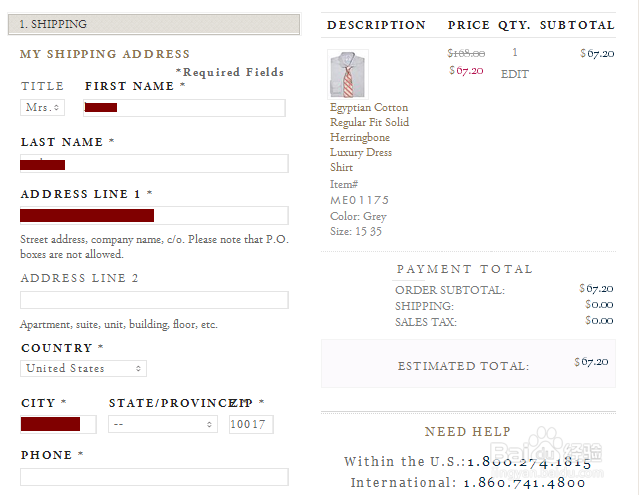Select the Address Line 1 field
The height and width of the screenshot is (495, 639).
(x=154, y=215)
